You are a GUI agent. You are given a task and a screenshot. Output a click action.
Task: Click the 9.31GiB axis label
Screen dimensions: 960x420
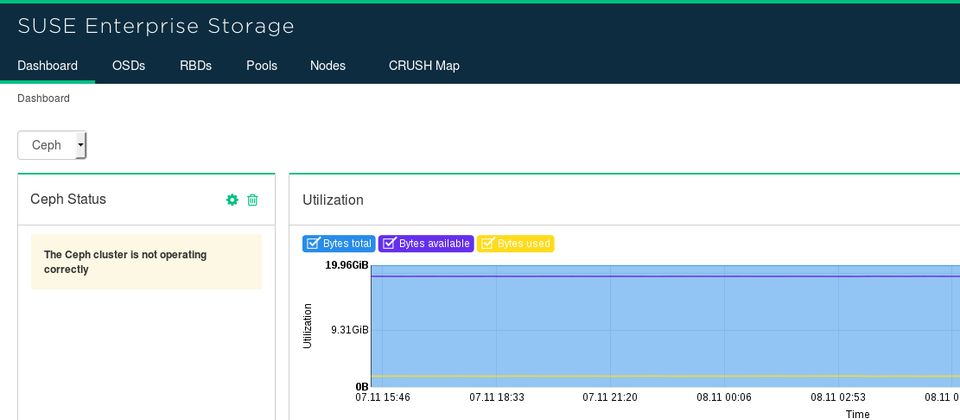point(350,329)
